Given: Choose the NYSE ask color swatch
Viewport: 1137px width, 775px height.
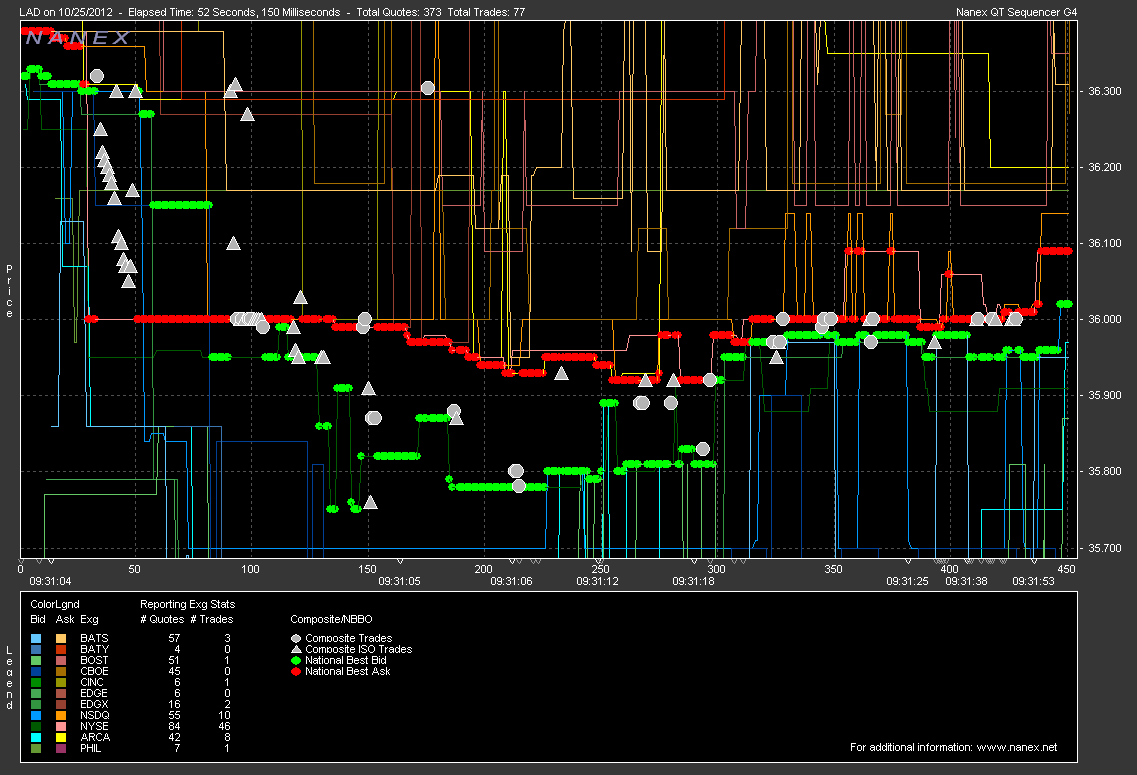Looking at the screenshot, I should (61, 726).
